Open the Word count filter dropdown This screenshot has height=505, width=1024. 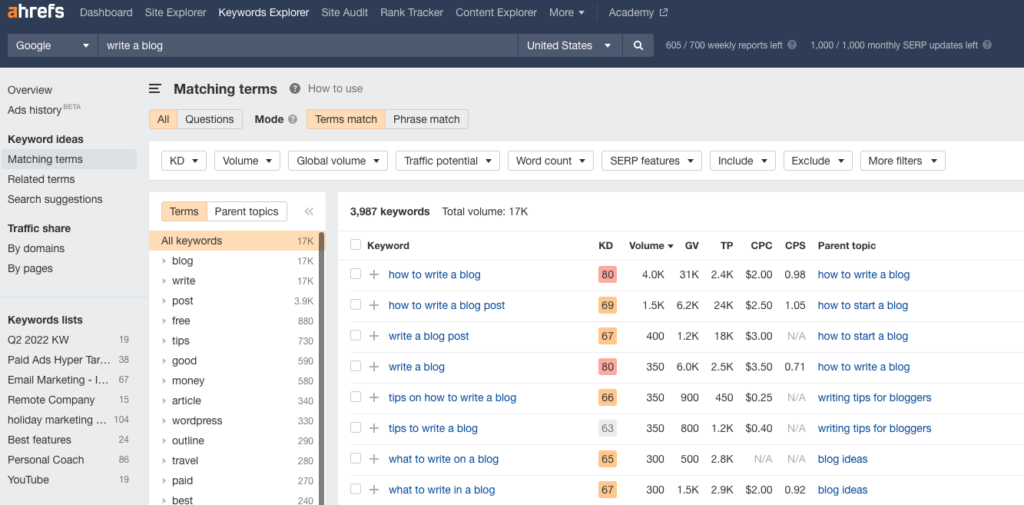pyautogui.click(x=551, y=161)
